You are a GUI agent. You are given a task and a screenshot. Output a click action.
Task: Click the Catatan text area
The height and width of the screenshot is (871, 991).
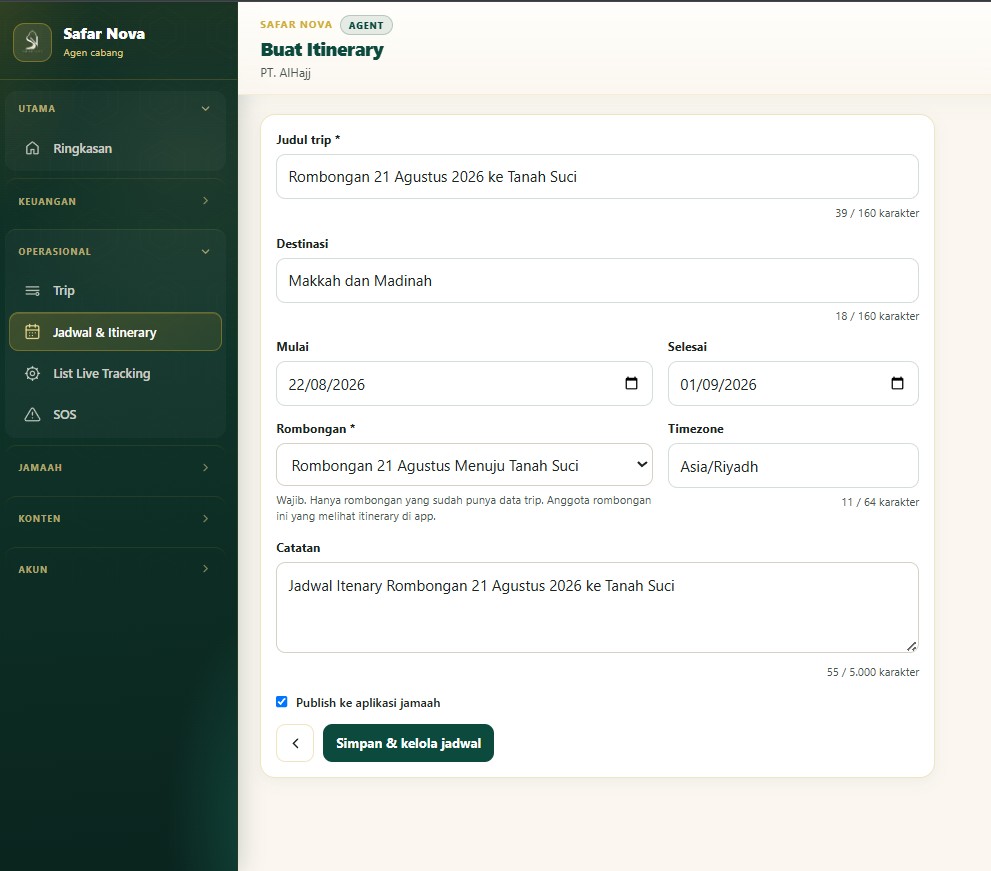click(597, 607)
